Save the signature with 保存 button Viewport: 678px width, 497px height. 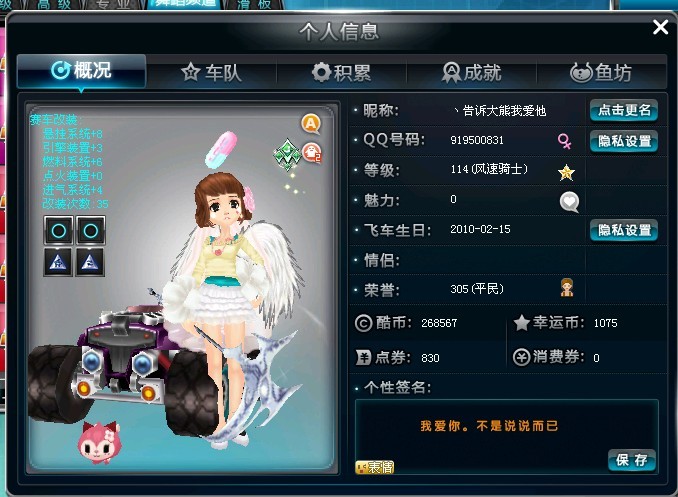click(631, 460)
